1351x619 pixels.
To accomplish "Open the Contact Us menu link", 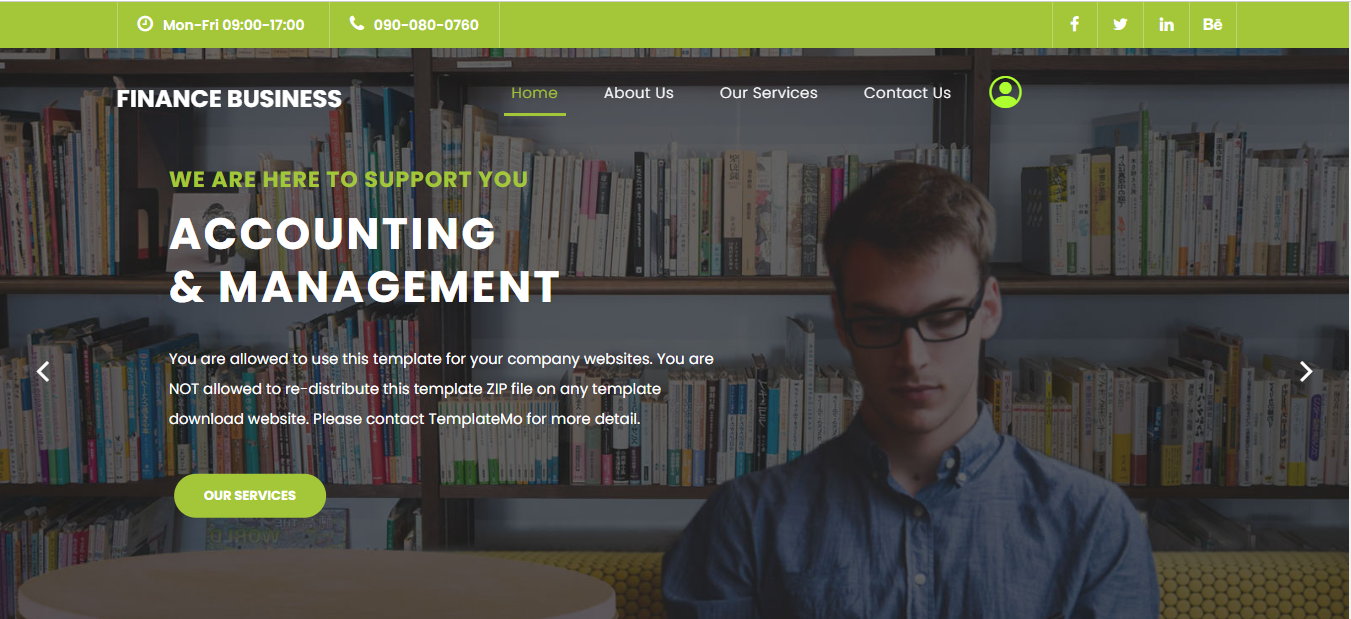I will (x=907, y=93).
